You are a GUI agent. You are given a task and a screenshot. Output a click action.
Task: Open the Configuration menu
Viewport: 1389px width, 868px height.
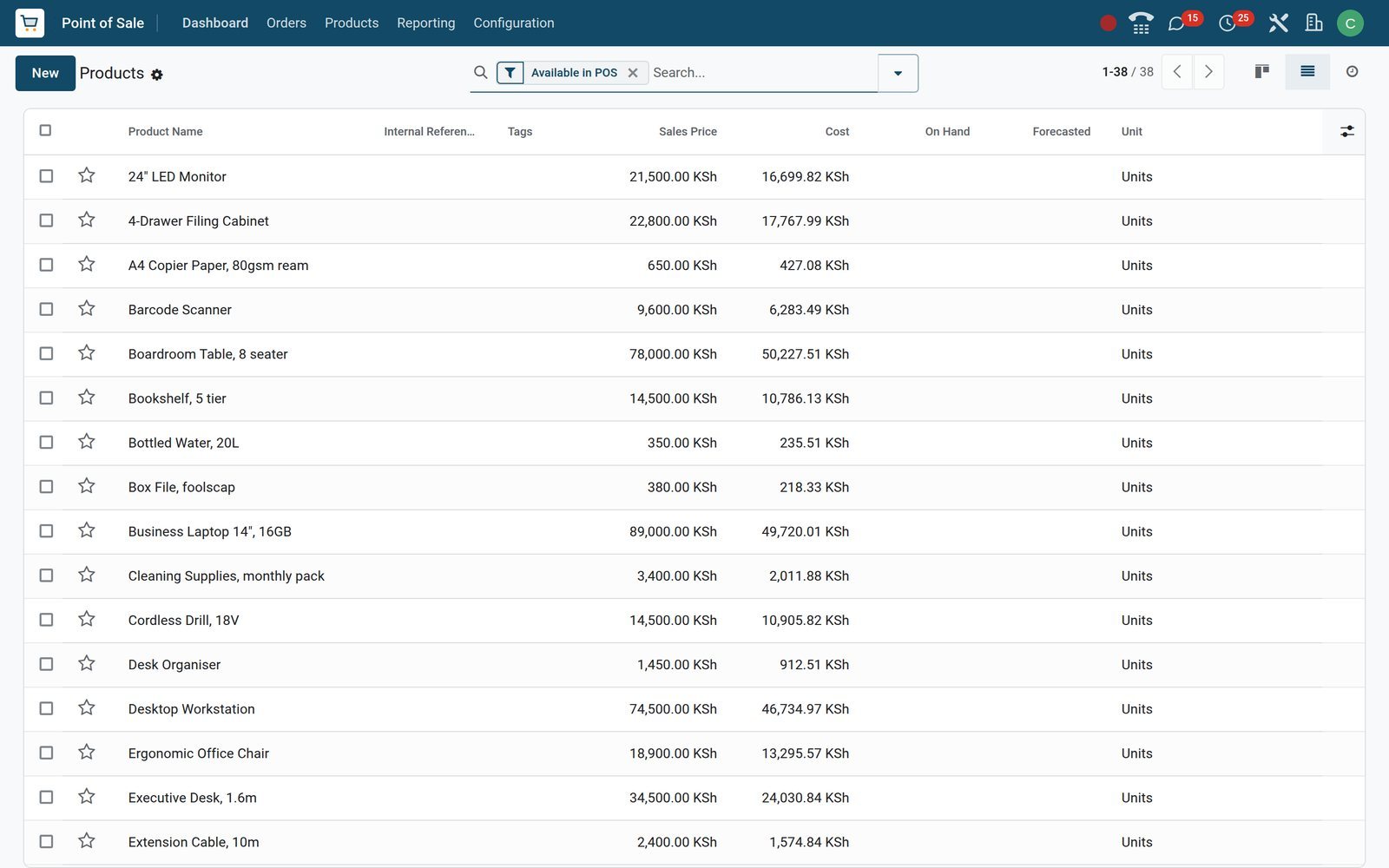coord(514,23)
